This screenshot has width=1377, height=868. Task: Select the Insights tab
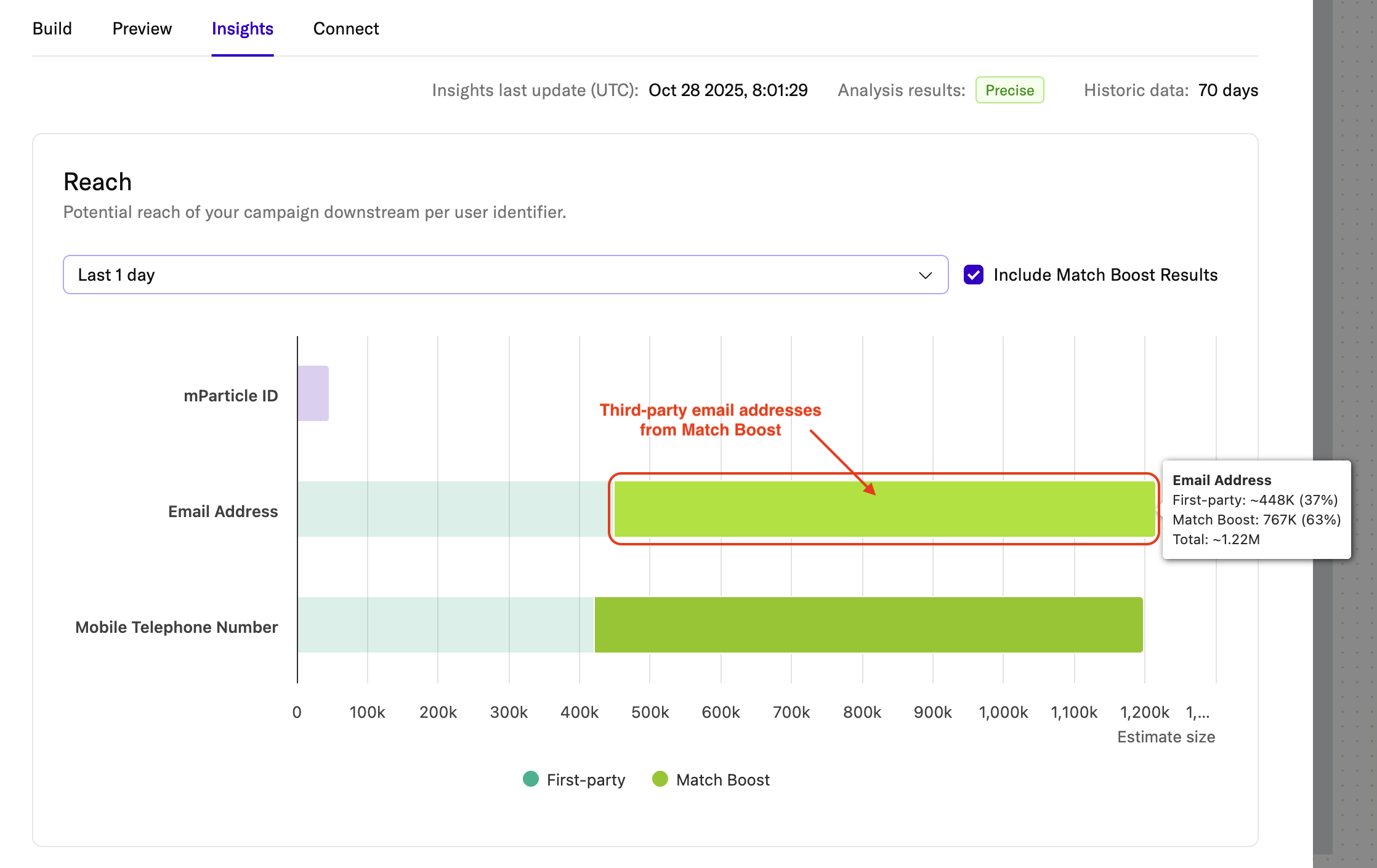242,28
